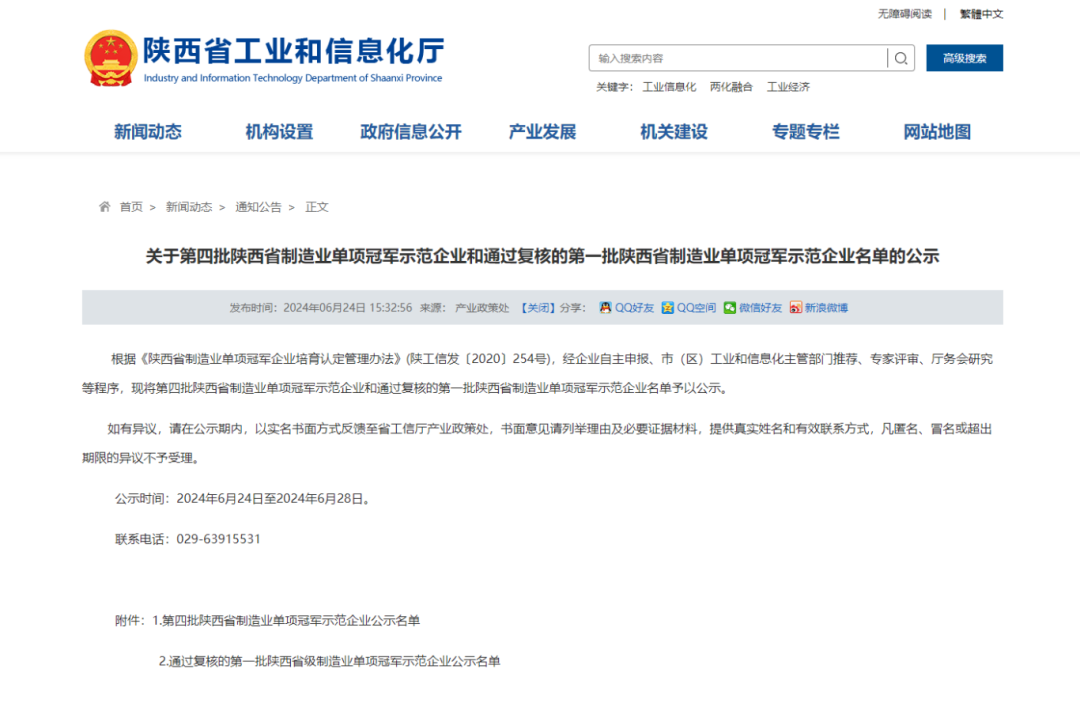Click the national emblem logo
The image size is (1080, 703).
110,58
